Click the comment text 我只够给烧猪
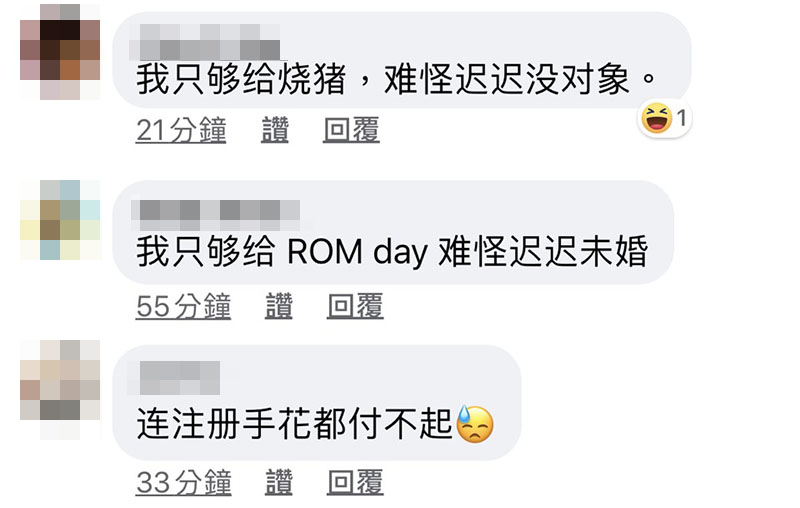 click(x=241, y=80)
